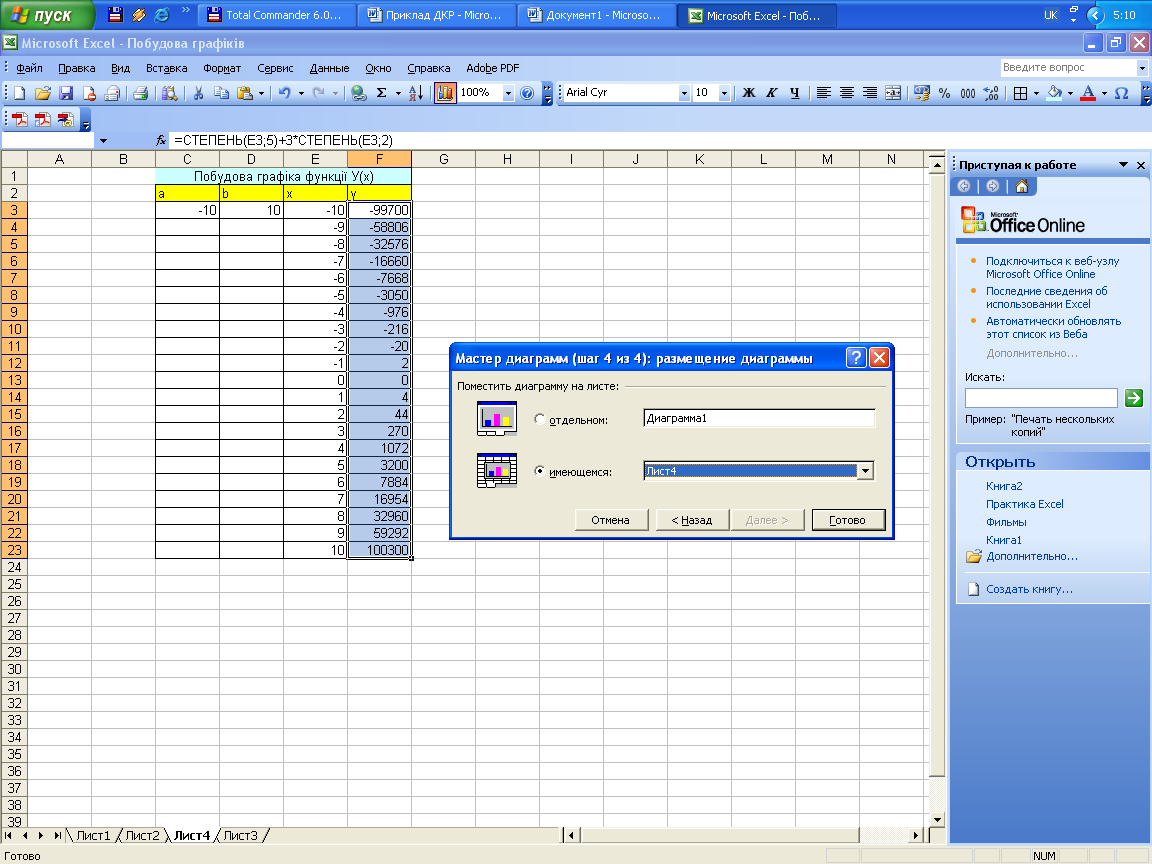Click the AutoSum sigma icon
The height and width of the screenshot is (864, 1152).
[381, 93]
